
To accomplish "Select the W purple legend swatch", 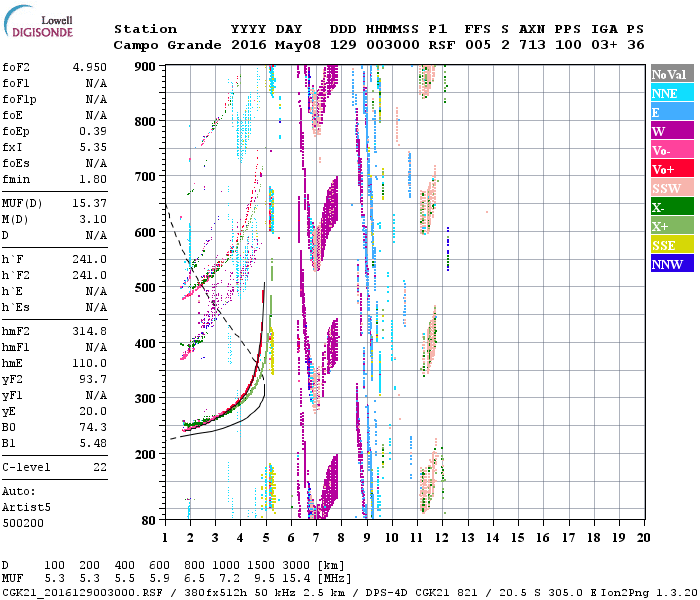I will [672, 131].
